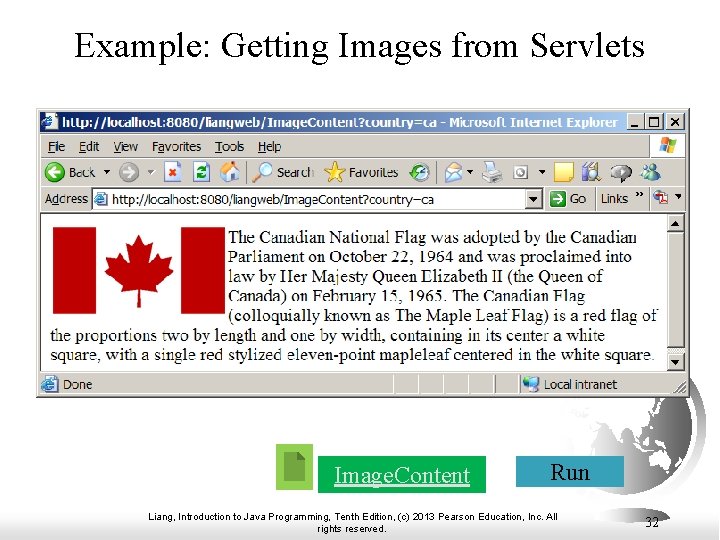The image size is (720, 540).
Task: Click the 'Local intranet' status text
Action: (x=580, y=384)
